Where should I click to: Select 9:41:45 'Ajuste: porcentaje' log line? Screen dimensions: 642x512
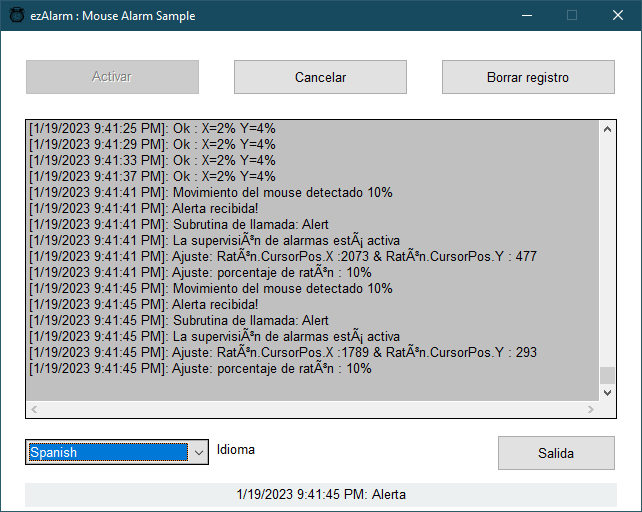click(200, 368)
